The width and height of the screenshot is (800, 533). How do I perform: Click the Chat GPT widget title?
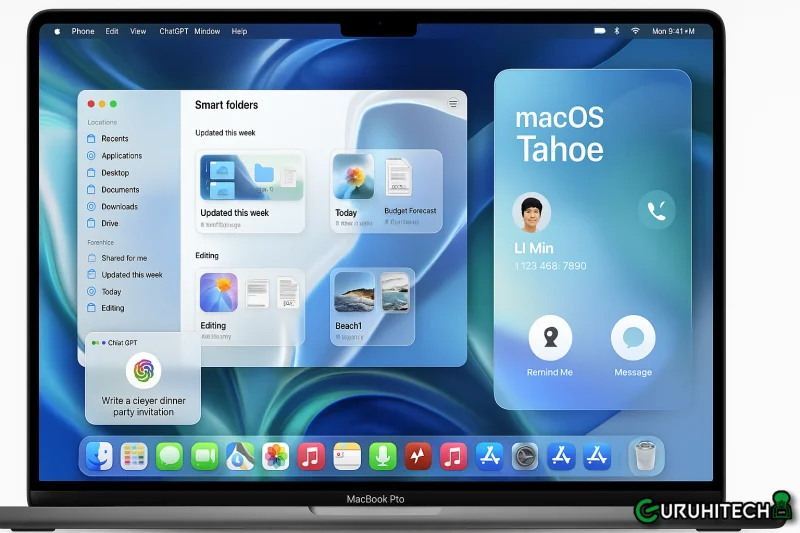pyautogui.click(x=122, y=343)
